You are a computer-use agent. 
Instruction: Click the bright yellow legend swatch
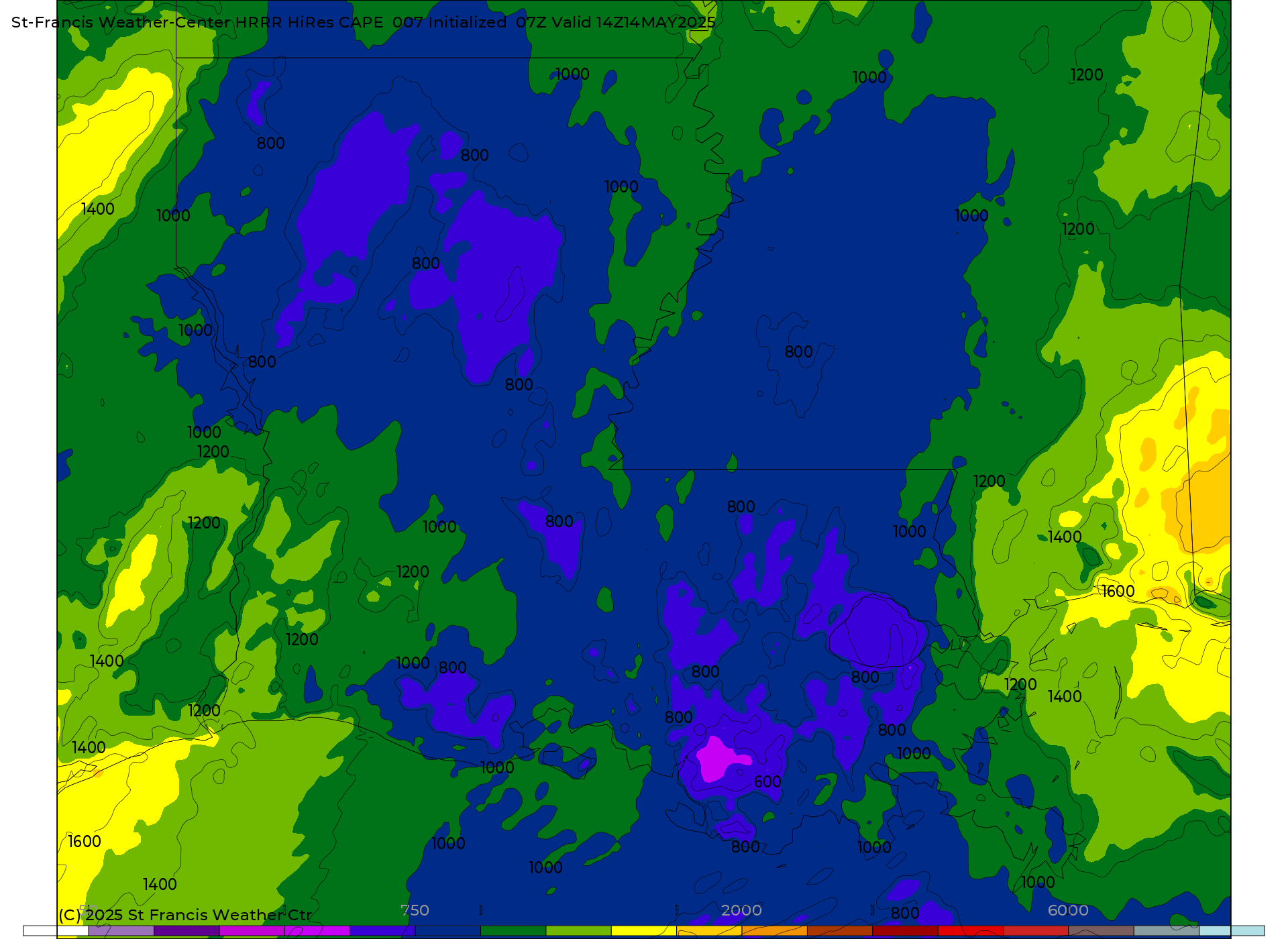tap(643, 931)
